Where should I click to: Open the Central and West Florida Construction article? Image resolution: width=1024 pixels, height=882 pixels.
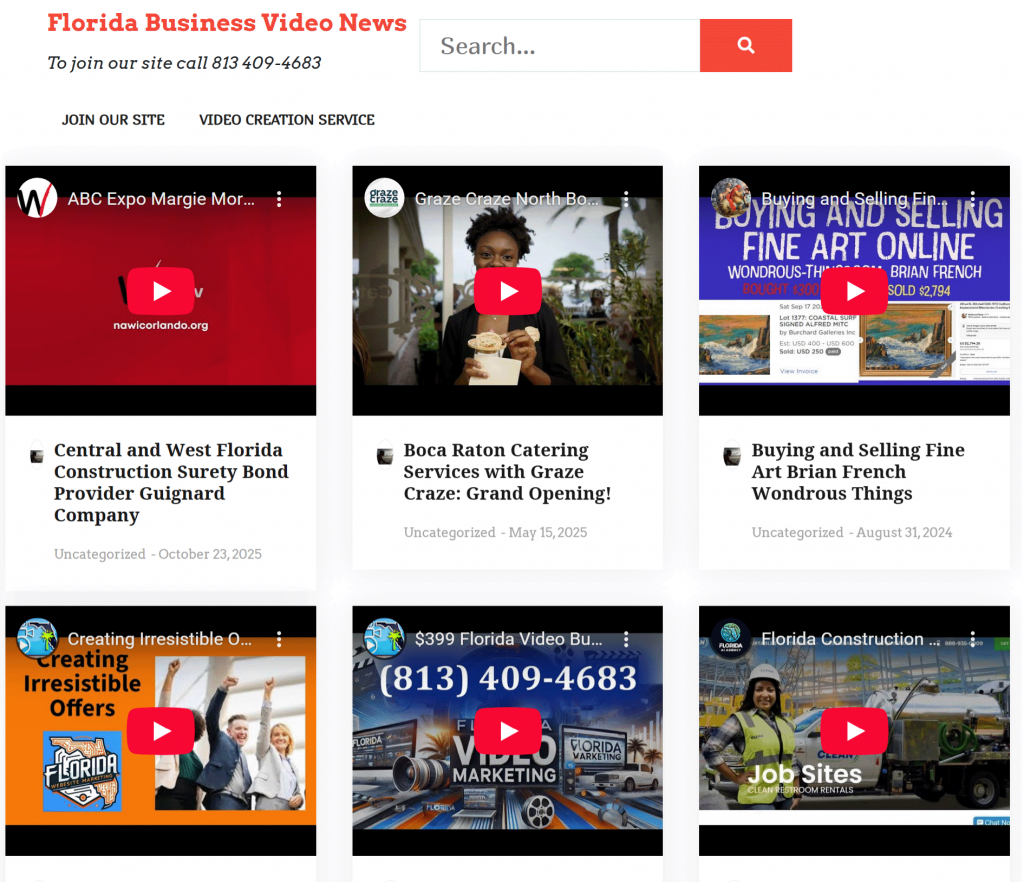[171, 482]
